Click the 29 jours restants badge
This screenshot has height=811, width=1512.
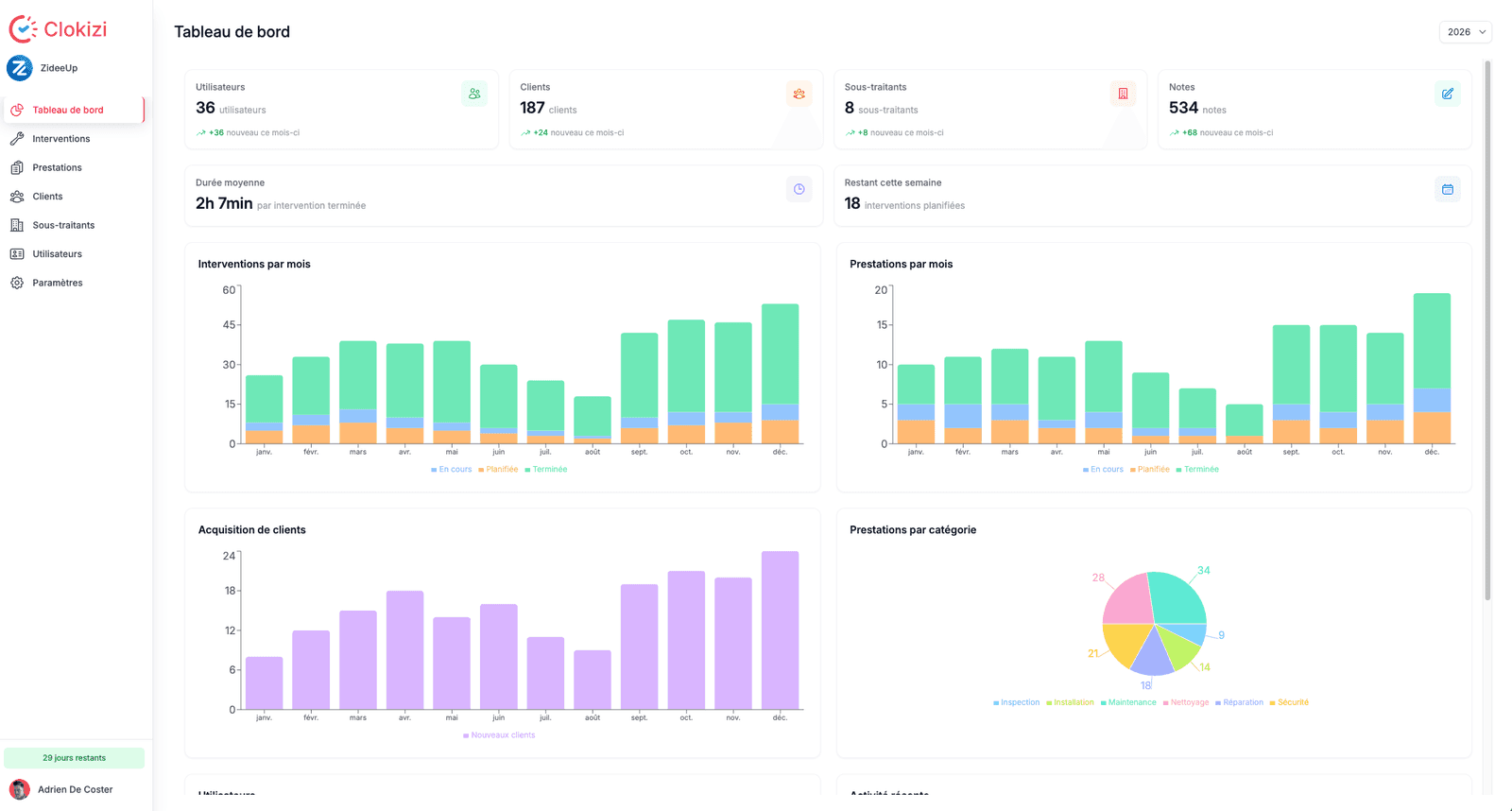[74, 758]
